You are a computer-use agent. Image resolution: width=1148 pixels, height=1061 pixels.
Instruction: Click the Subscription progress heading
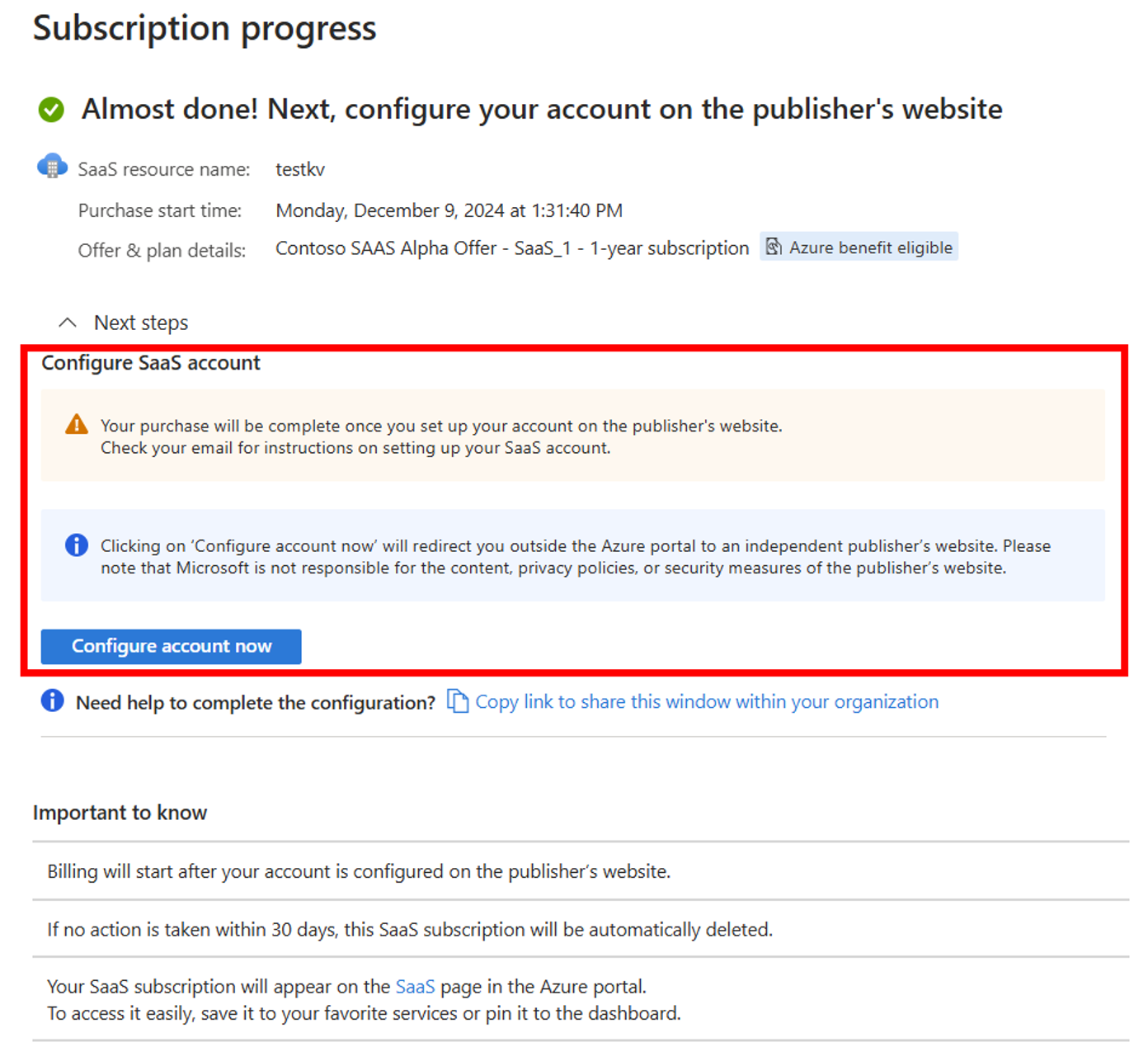(205, 28)
